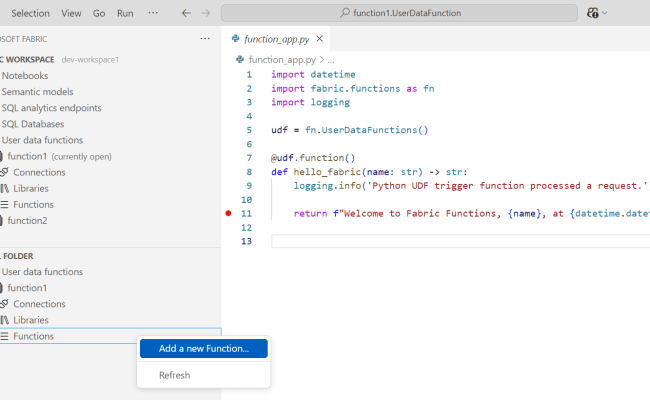
Task: Open workspace Functions list item
Action: coord(34,205)
